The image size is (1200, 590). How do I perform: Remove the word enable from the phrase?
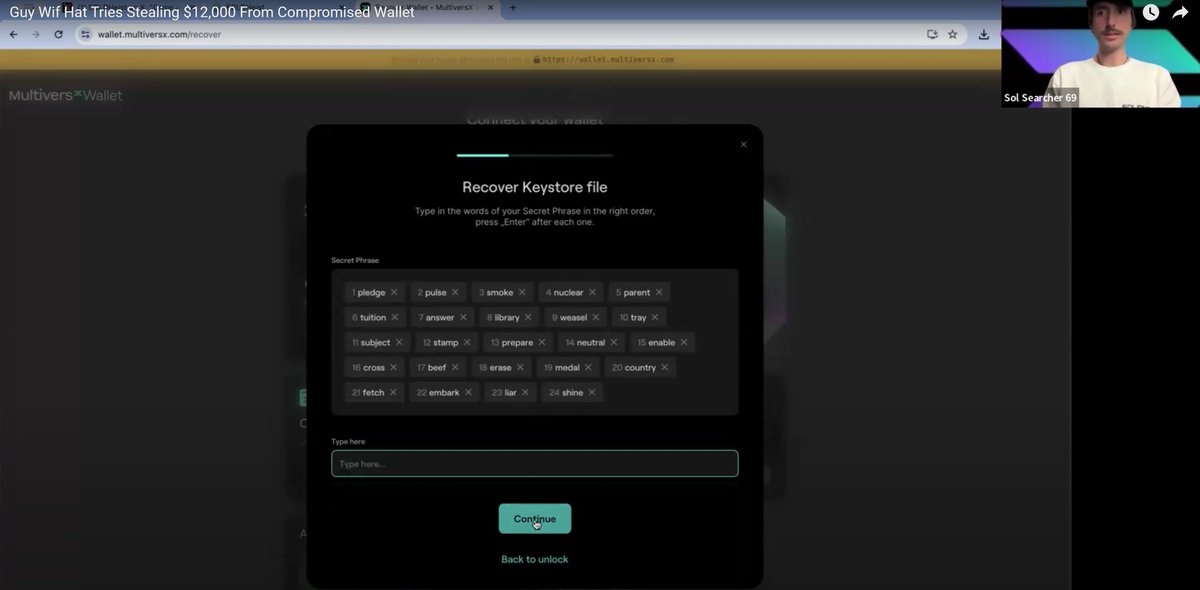[x=684, y=342]
